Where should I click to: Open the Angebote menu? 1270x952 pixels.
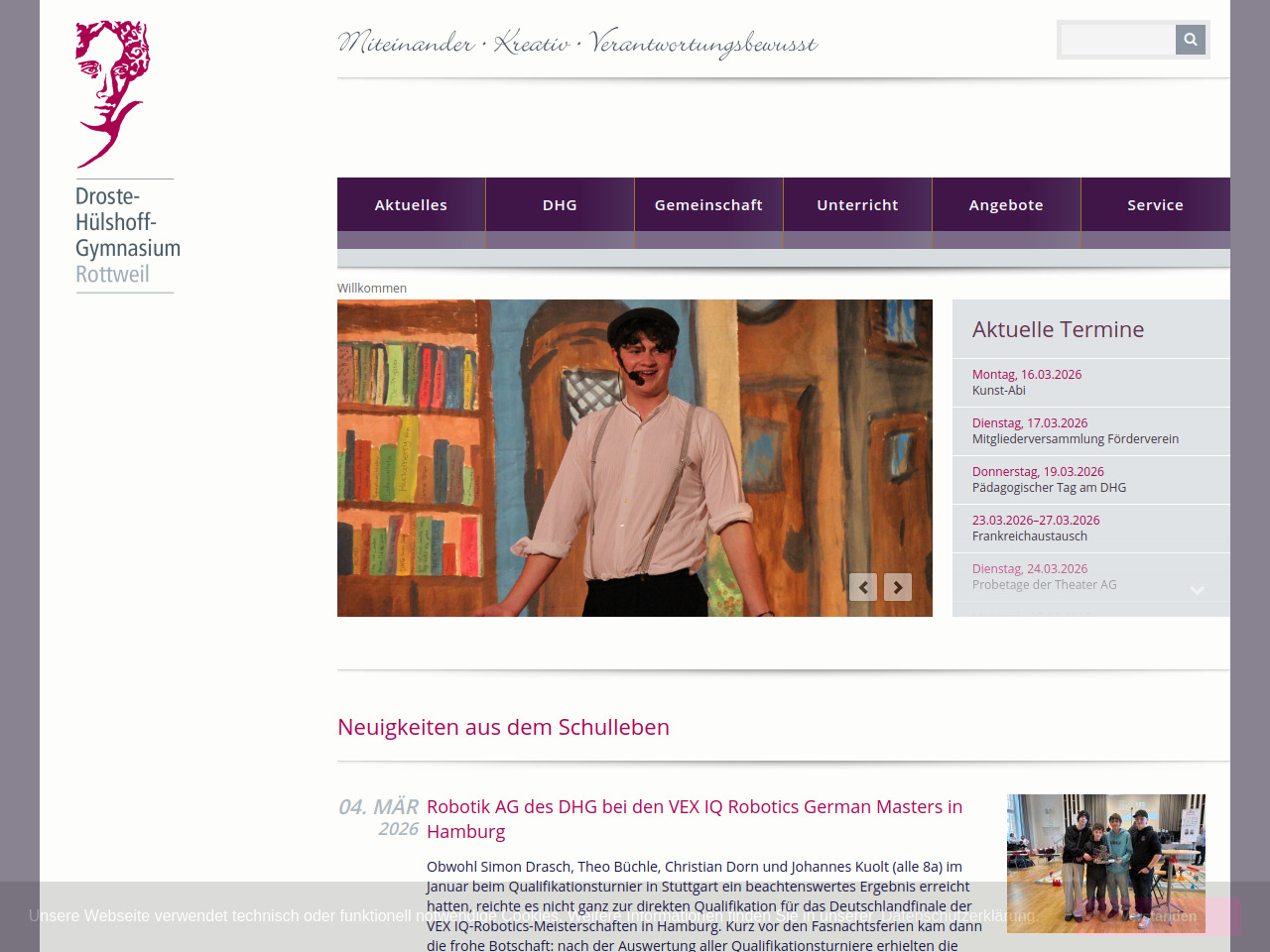[x=1006, y=205]
